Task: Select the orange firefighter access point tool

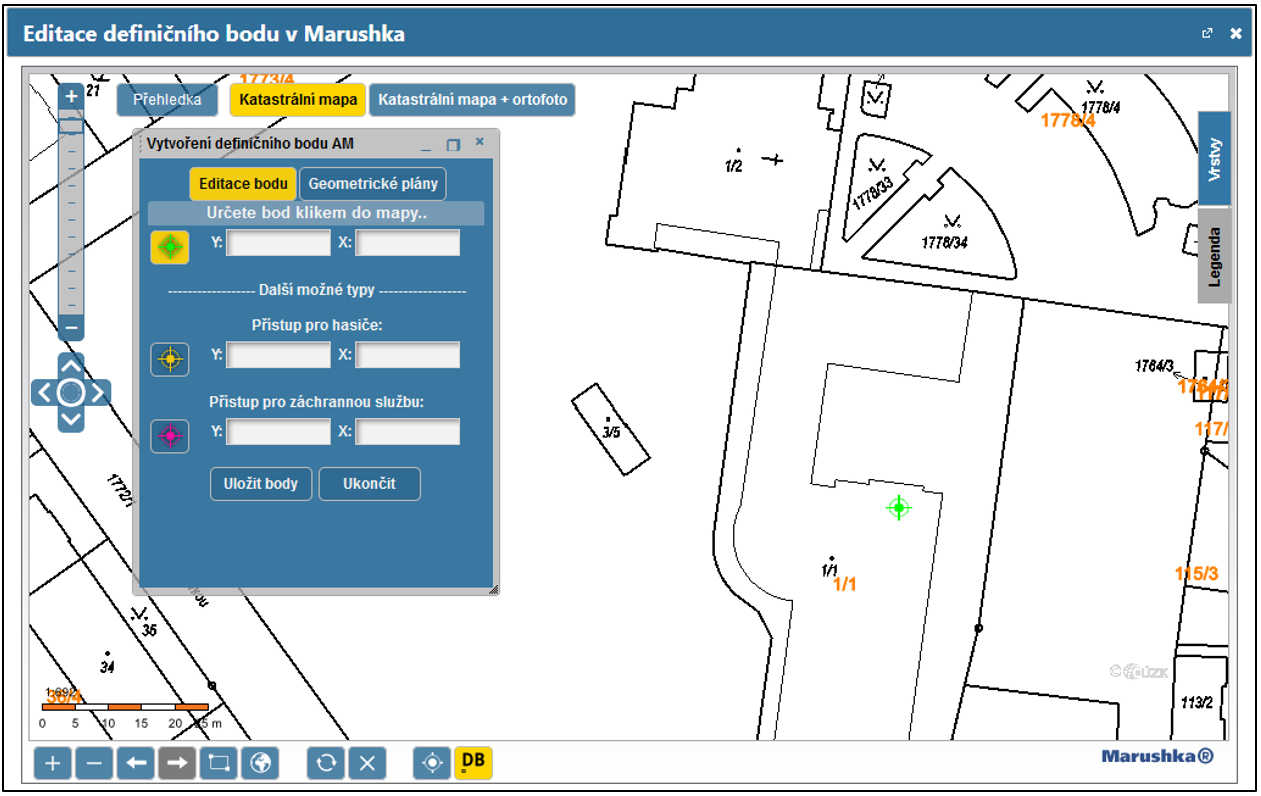Action: [x=170, y=358]
